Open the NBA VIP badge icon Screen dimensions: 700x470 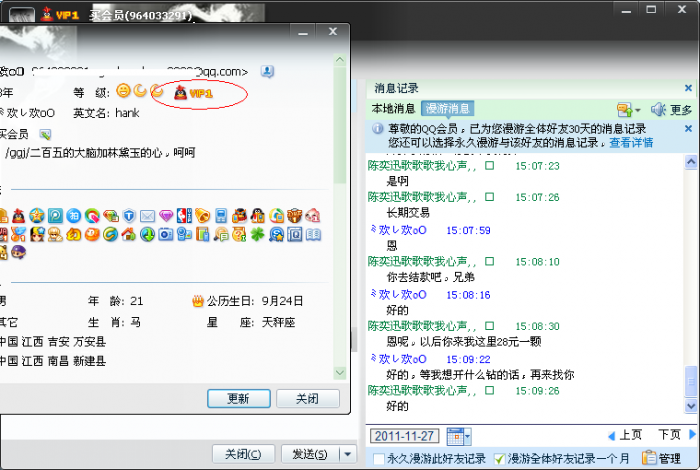pos(184,216)
